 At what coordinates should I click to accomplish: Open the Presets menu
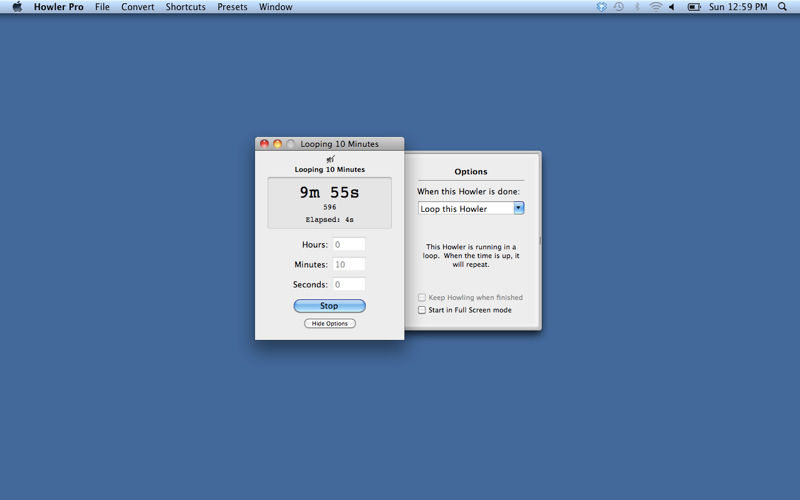point(232,7)
